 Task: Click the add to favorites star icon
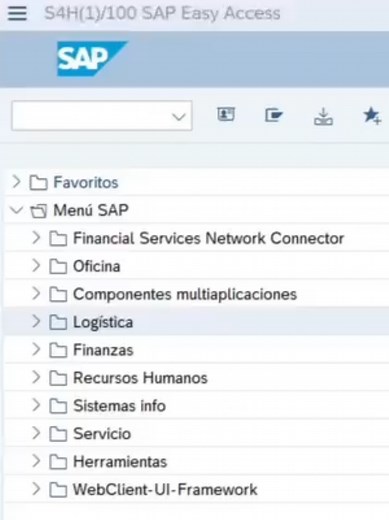point(372,116)
